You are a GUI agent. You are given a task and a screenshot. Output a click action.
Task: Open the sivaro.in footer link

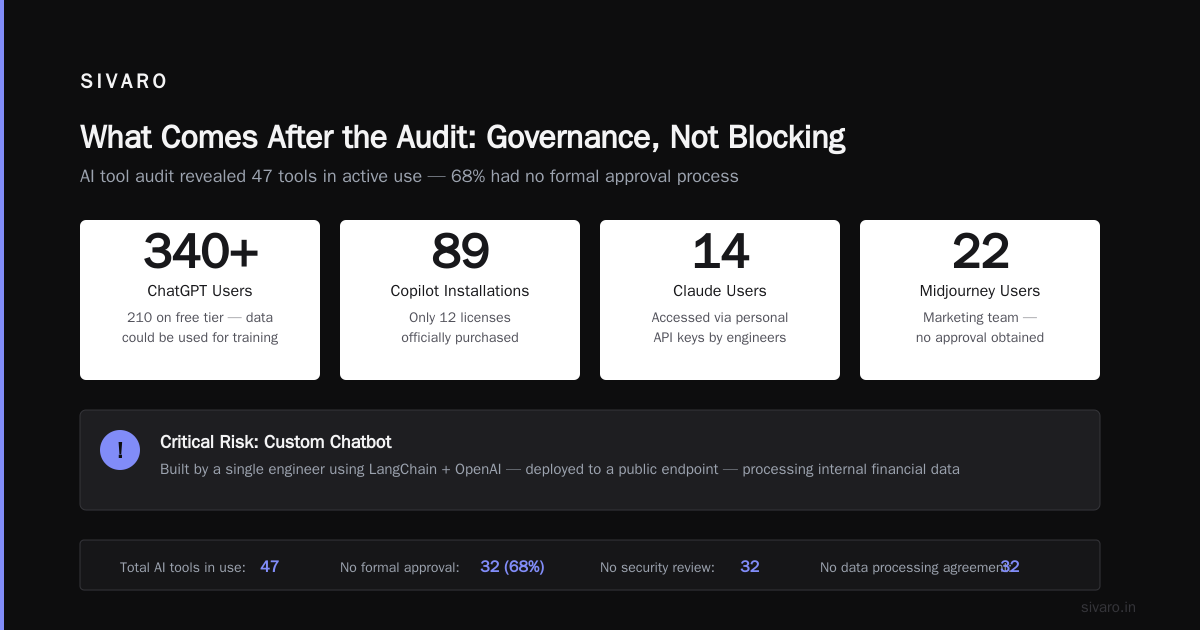(x=1108, y=607)
